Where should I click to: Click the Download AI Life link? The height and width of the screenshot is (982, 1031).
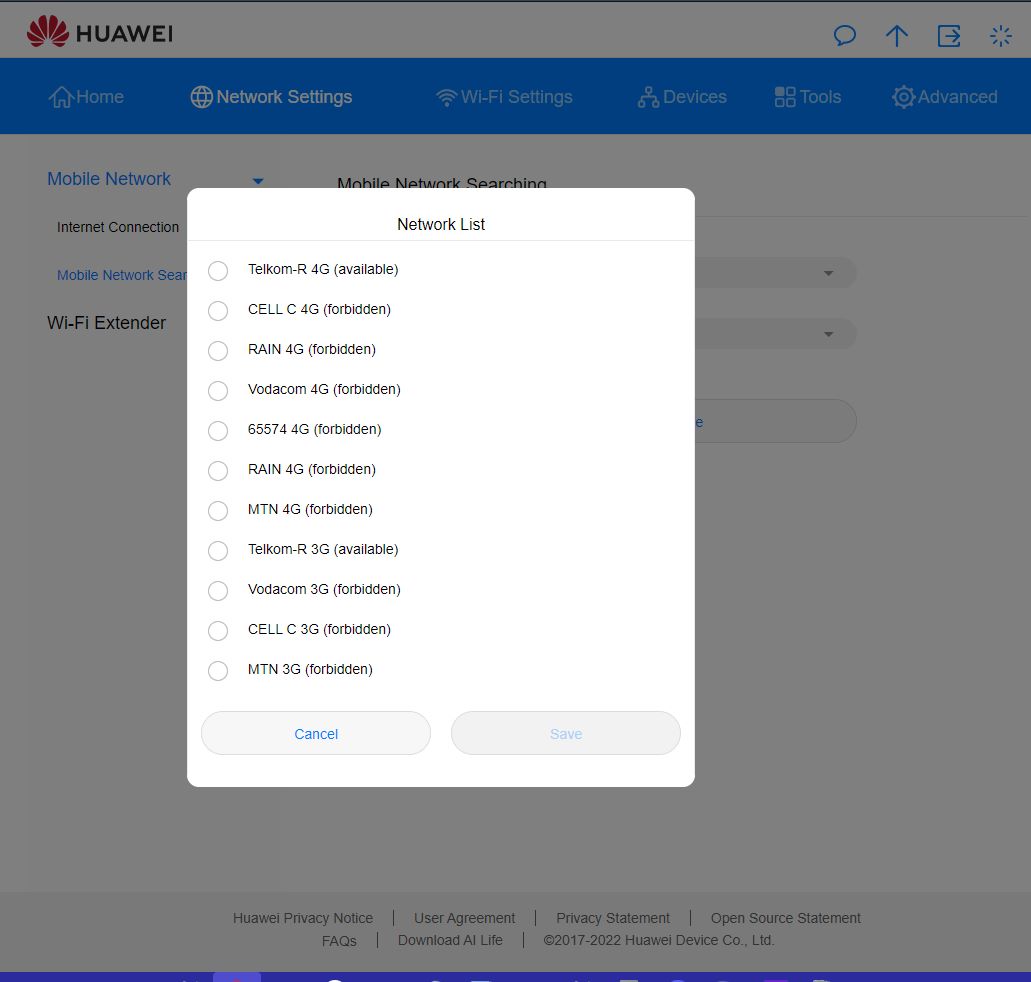(x=450, y=941)
